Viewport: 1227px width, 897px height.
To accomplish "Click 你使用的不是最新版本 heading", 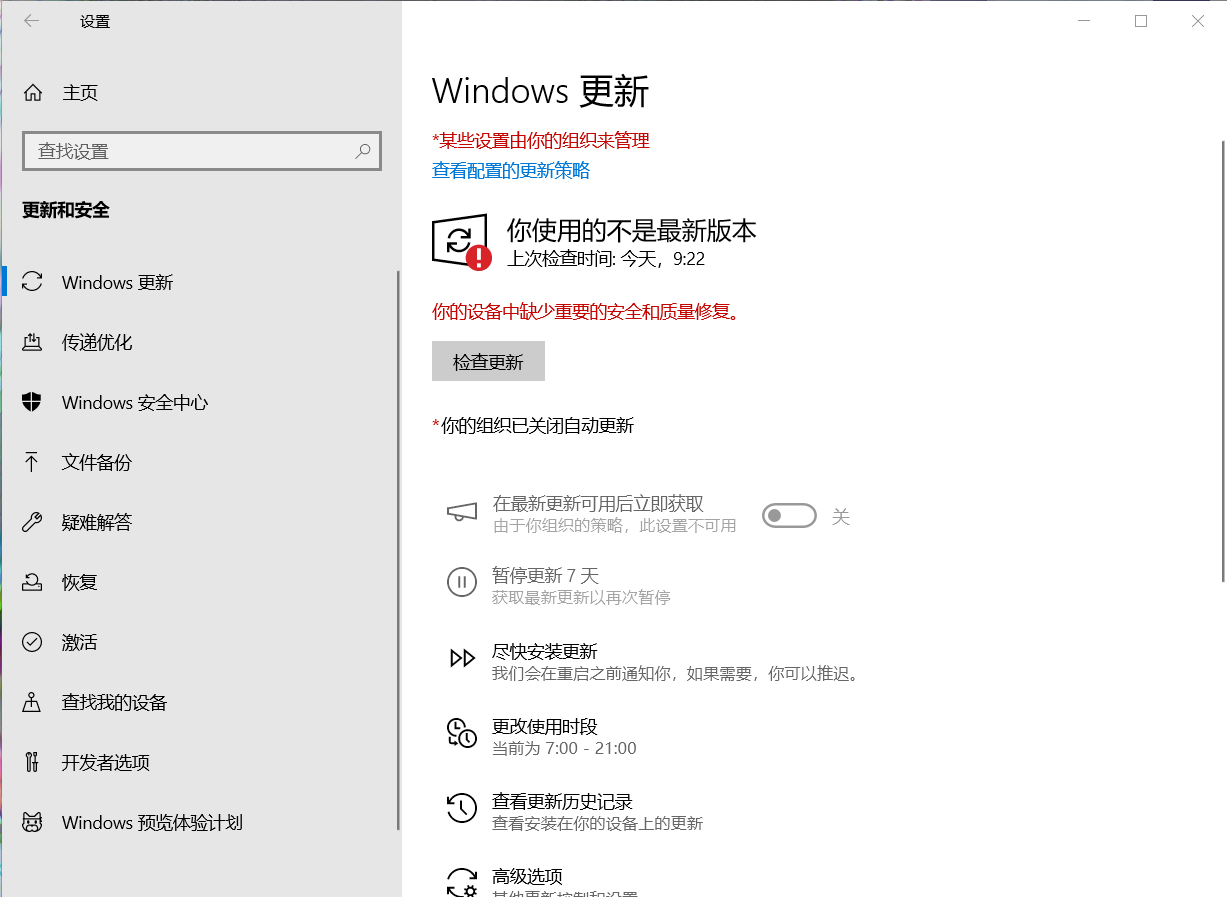I will (x=632, y=230).
